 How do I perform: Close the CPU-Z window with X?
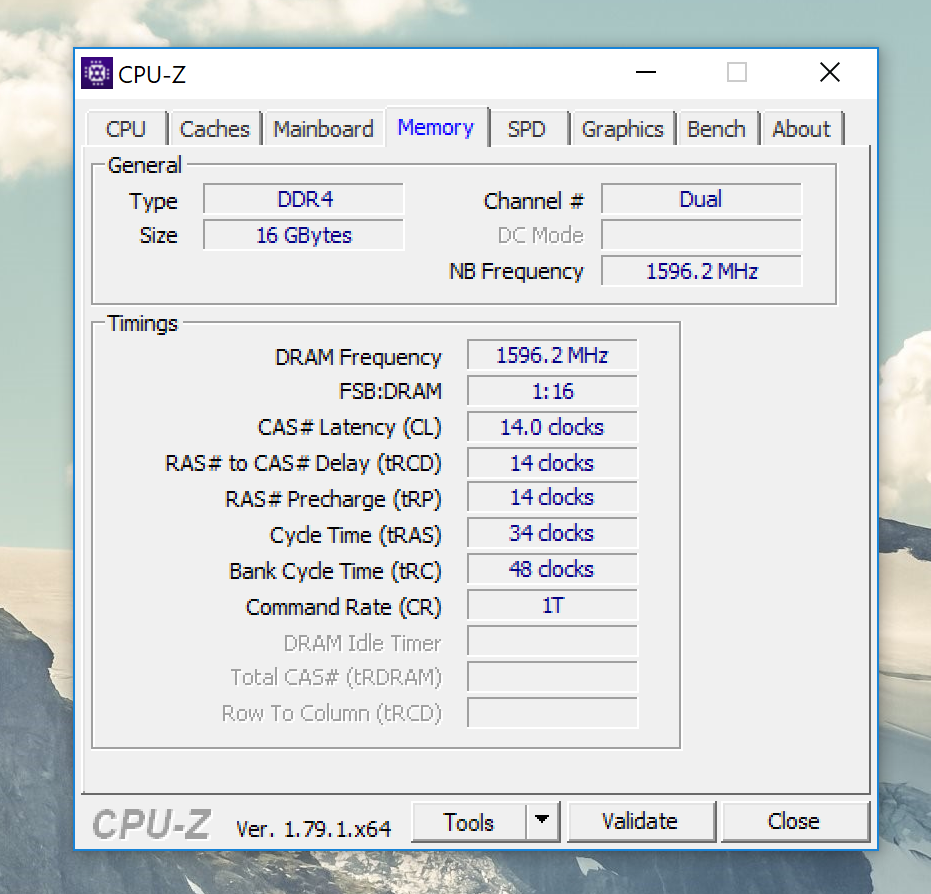point(829,72)
